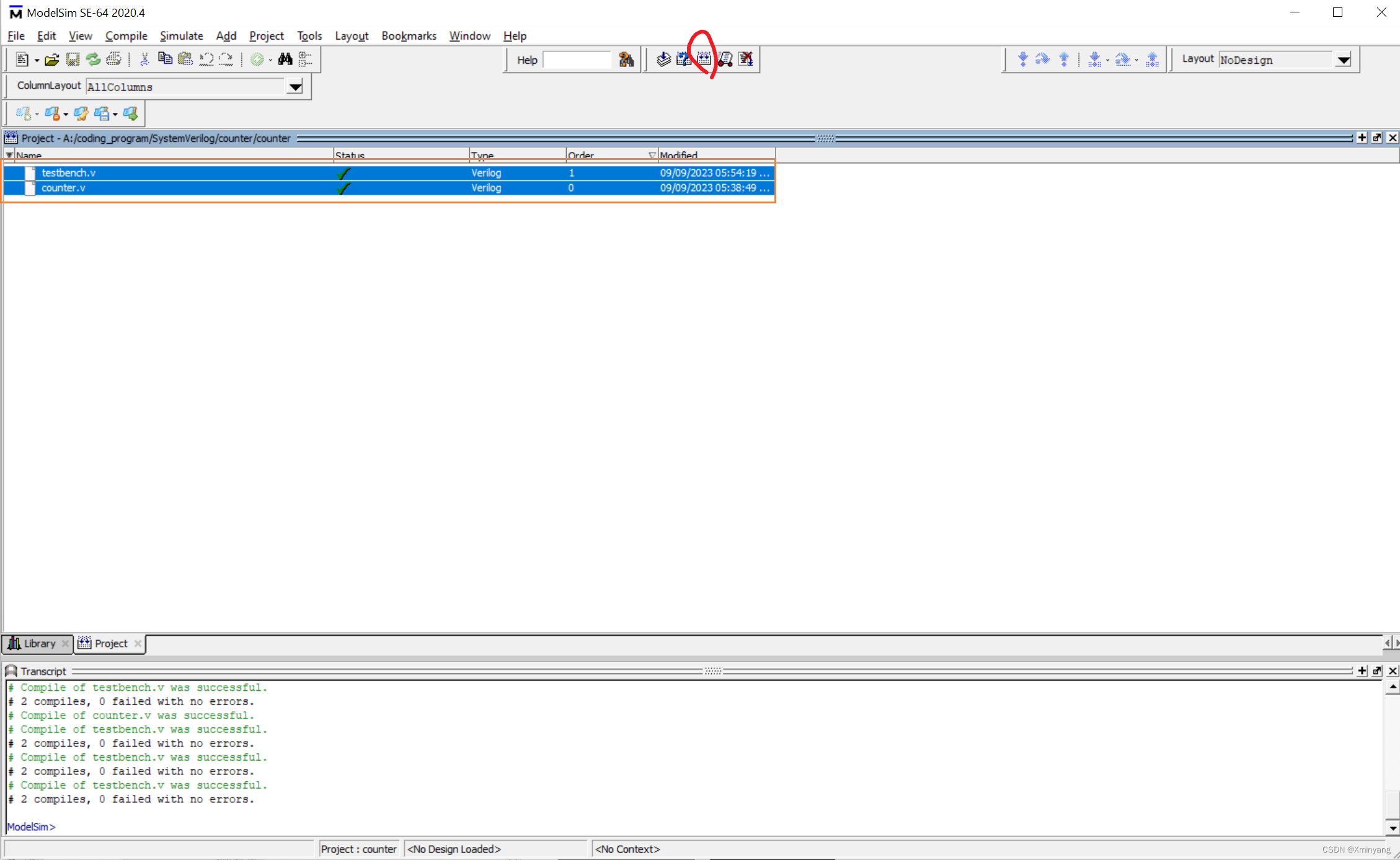
Task: Click the Search Documentation icon next to Help
Action: [x=626, y=60]
